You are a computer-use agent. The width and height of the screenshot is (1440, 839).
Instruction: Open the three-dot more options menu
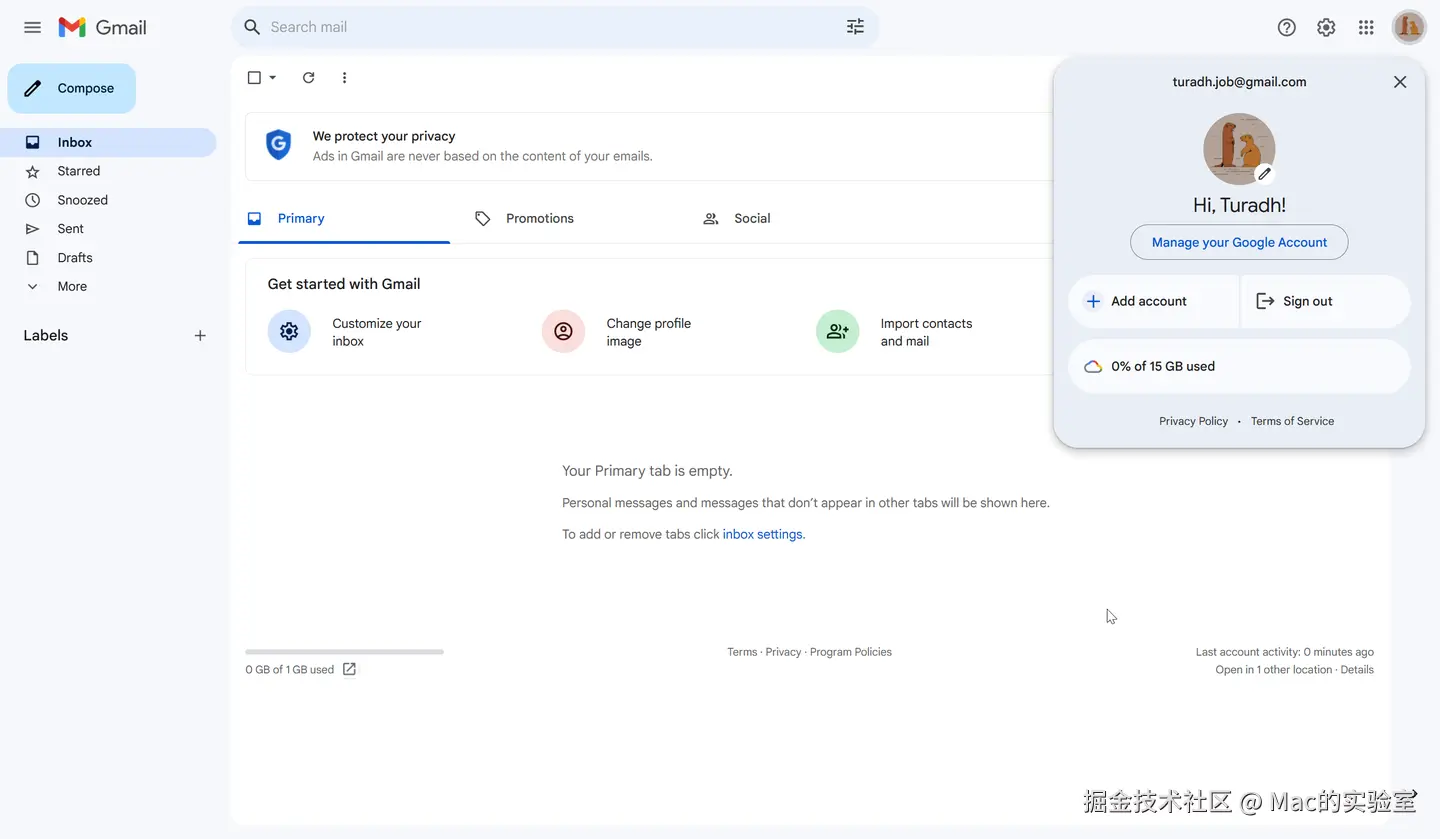coord(345,78)
